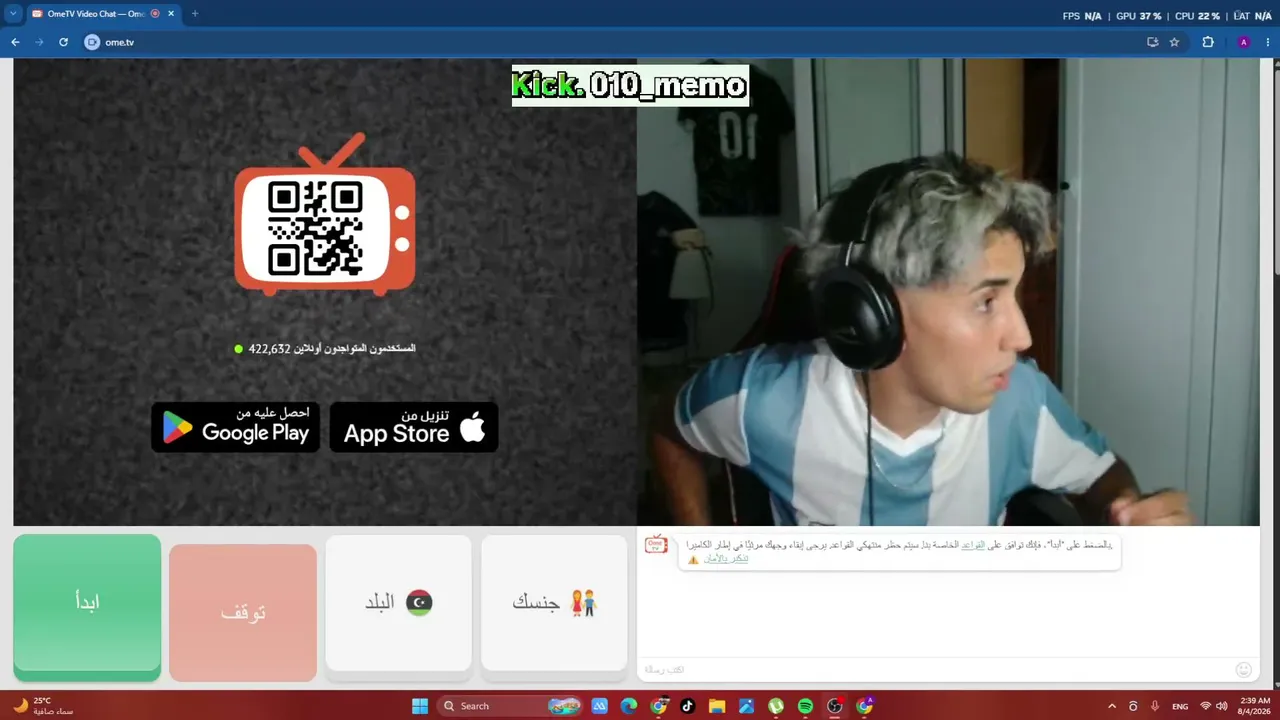Image resolution: width=1280 pixels, height=720 pixels.
Task: Click the red توقف (Stop) button
Action: coord(243,613)
